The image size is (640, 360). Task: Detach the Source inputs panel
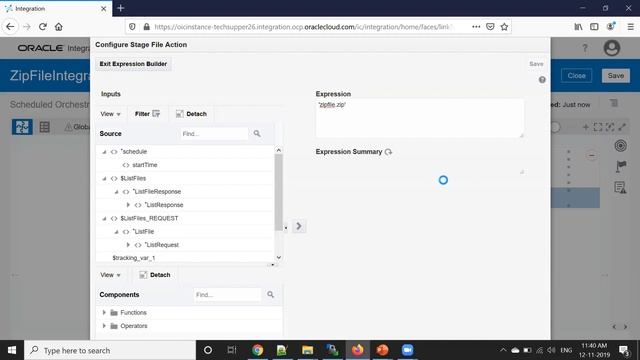point(191,114)
